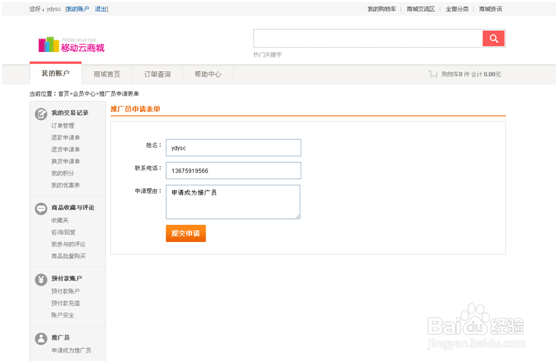Focus the 姓名 name input field
Viewport: 558px width, 363px height.
click(x=233, y=148)
